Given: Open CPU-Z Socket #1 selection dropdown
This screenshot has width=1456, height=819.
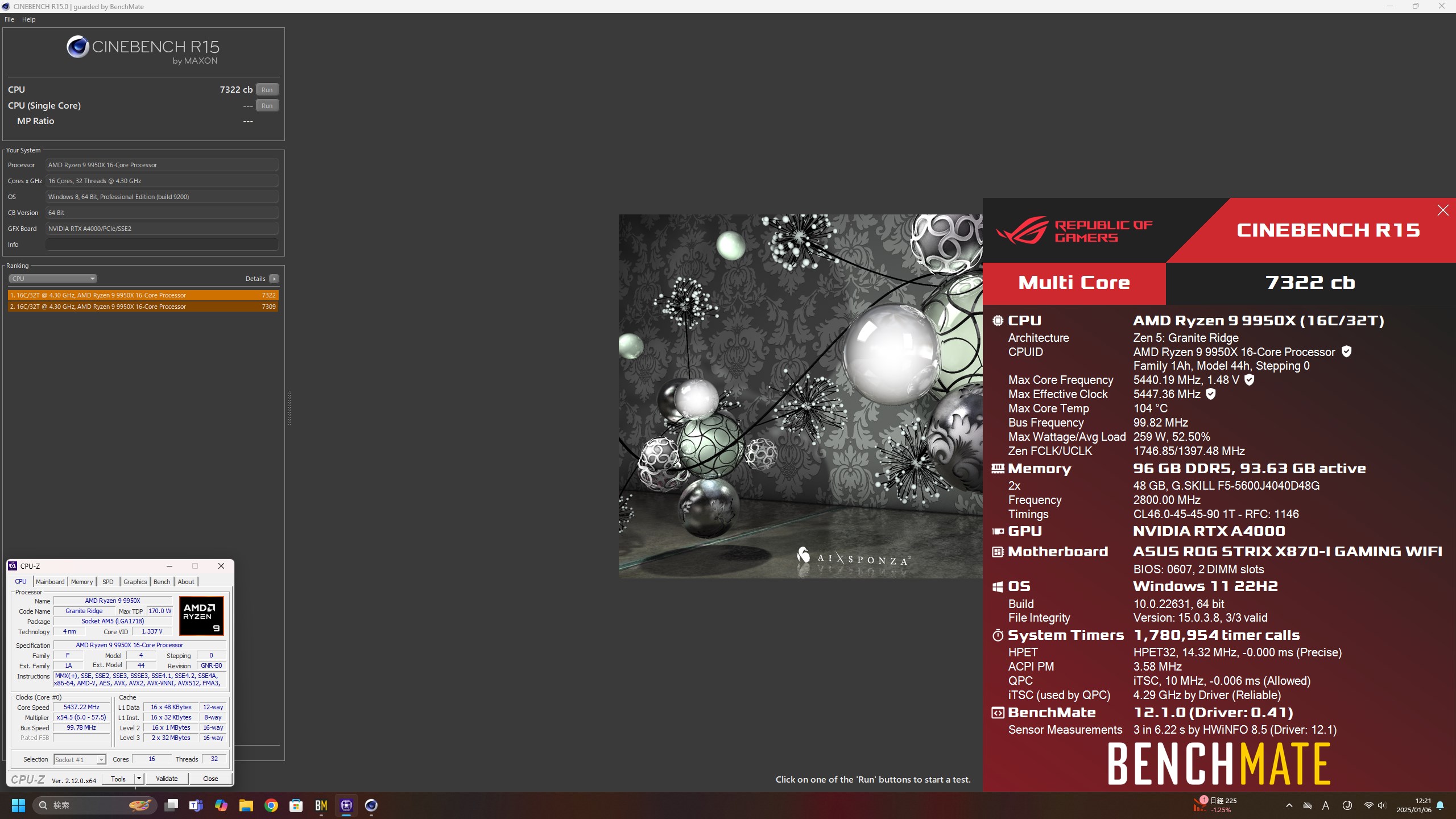Looking at the screenshot, I should coord(80,759).
